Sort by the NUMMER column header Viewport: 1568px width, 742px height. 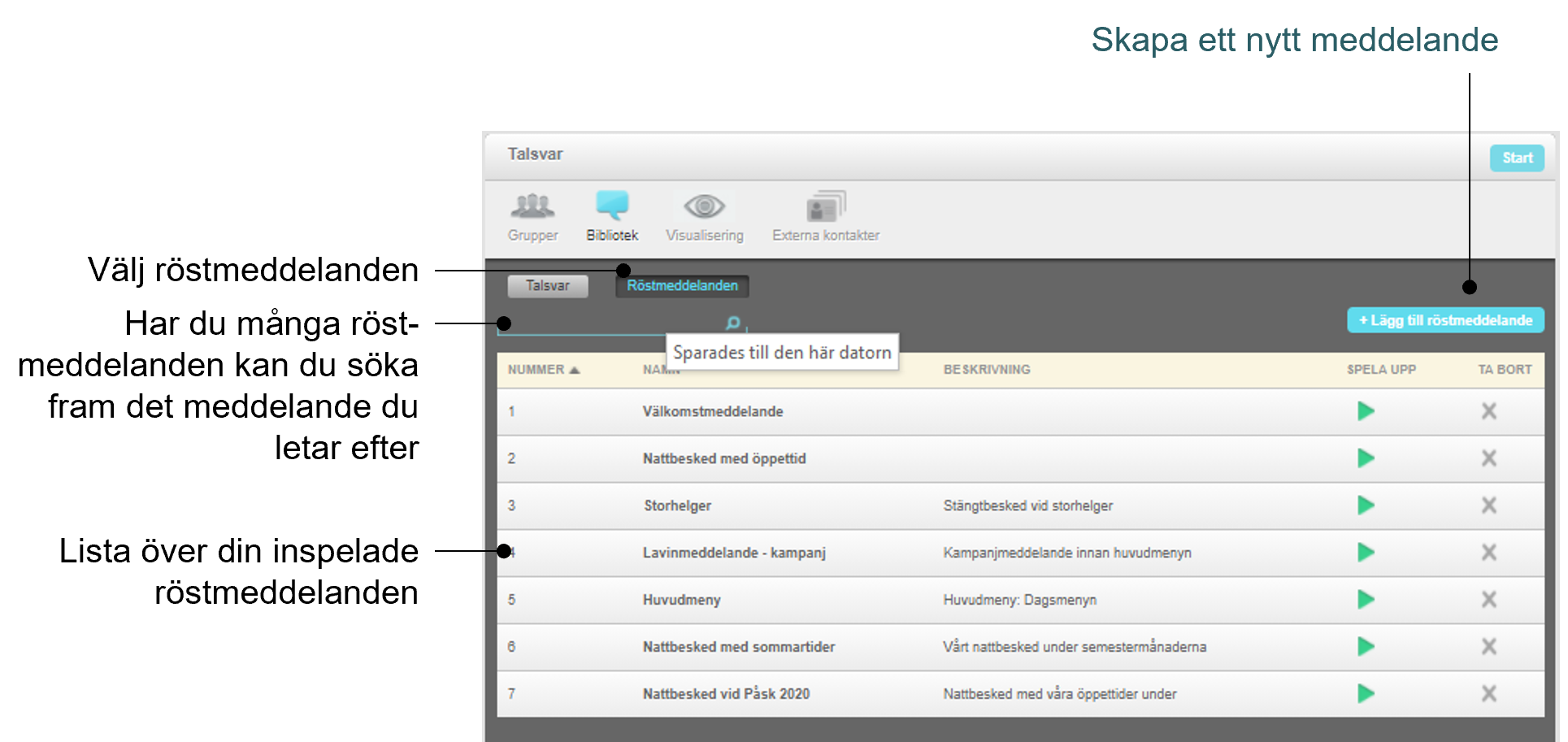544,370
